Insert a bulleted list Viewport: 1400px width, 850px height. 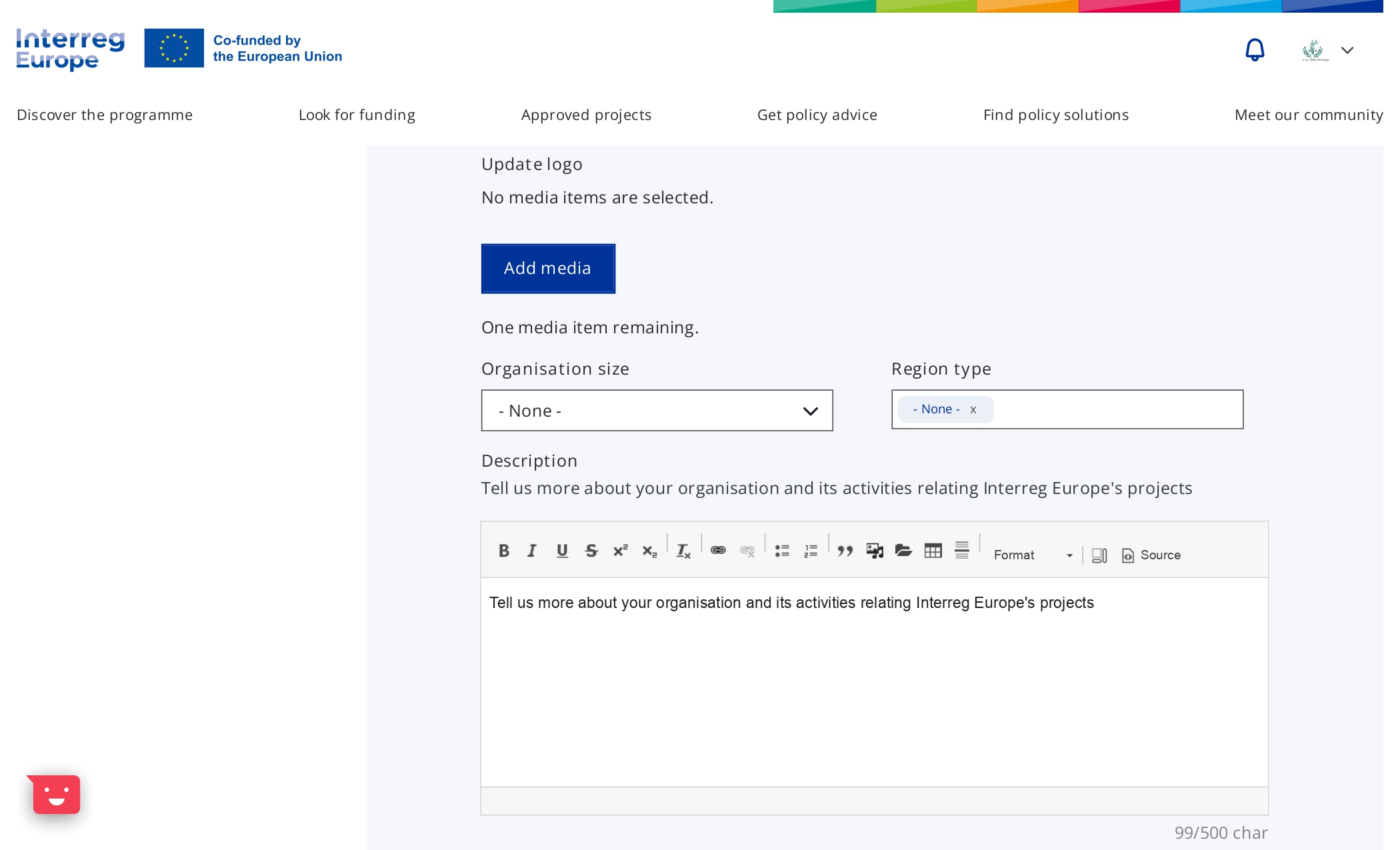(782, 551)
